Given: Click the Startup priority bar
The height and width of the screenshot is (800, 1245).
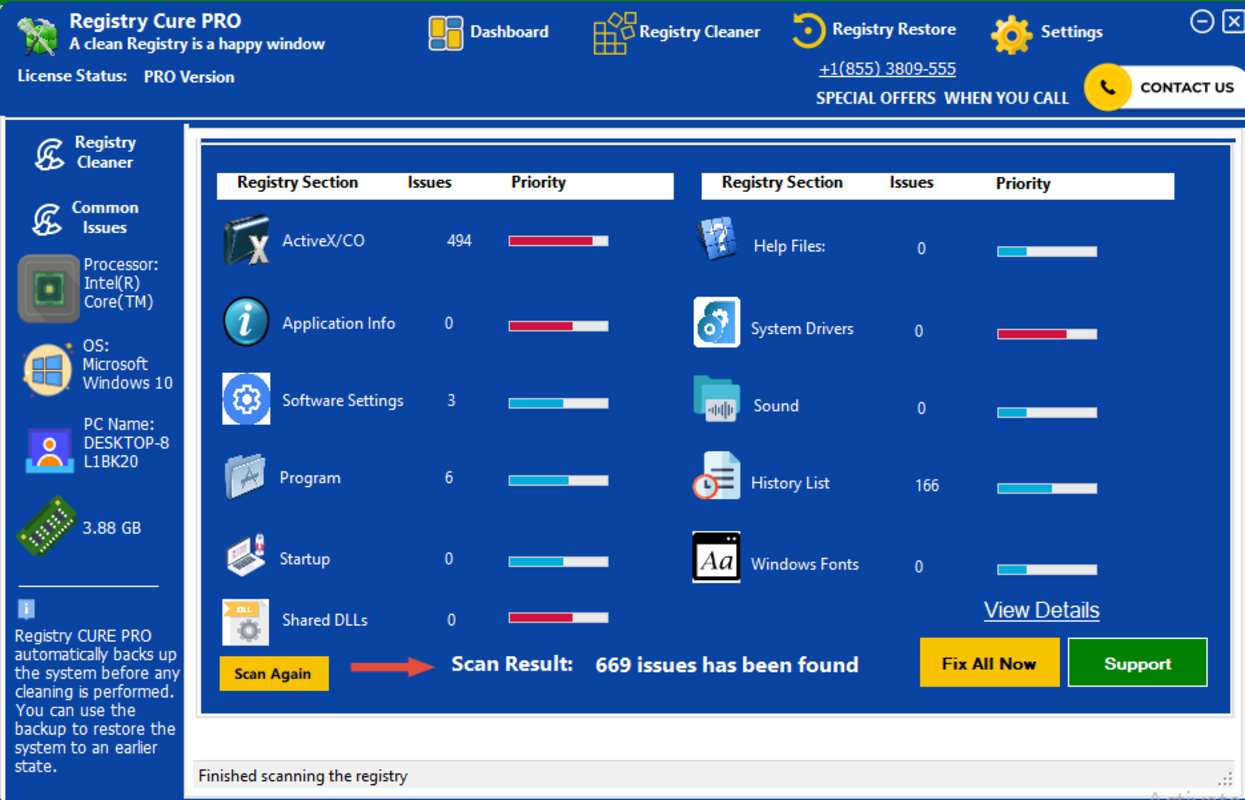Looking at the screenshot, I should [x=558, y=562].
